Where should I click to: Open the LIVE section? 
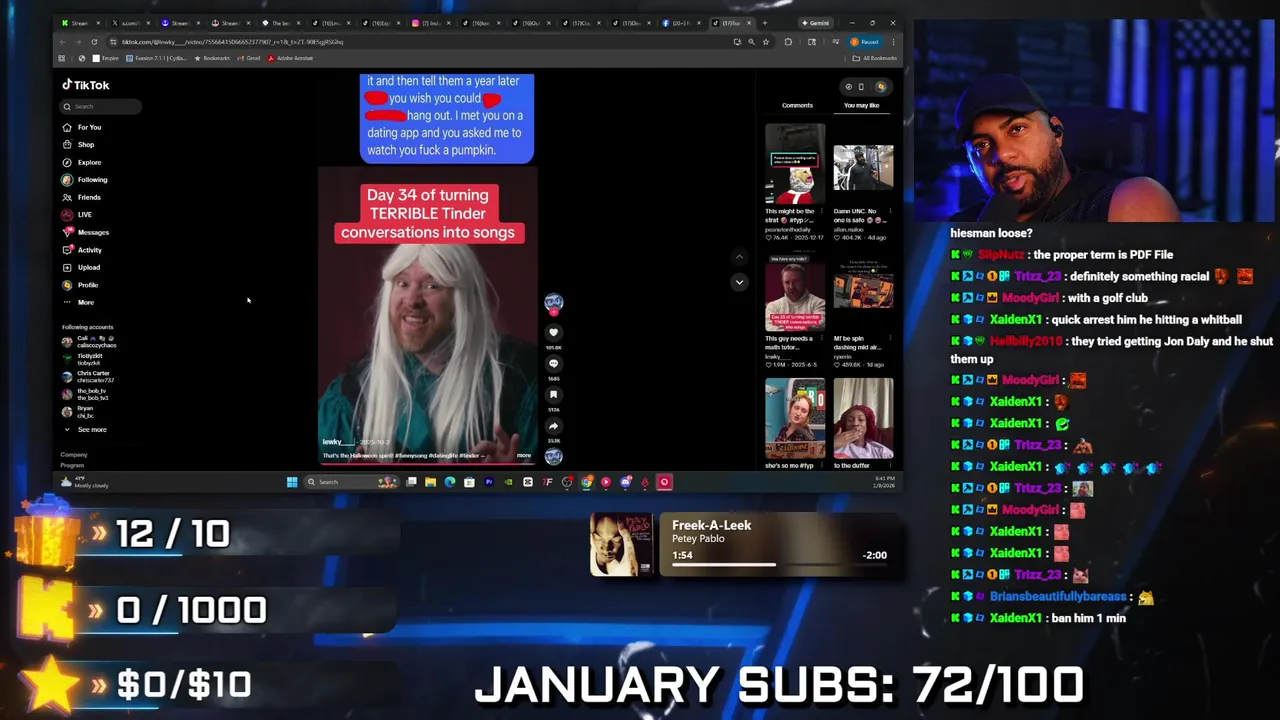(x=77, y=215)
